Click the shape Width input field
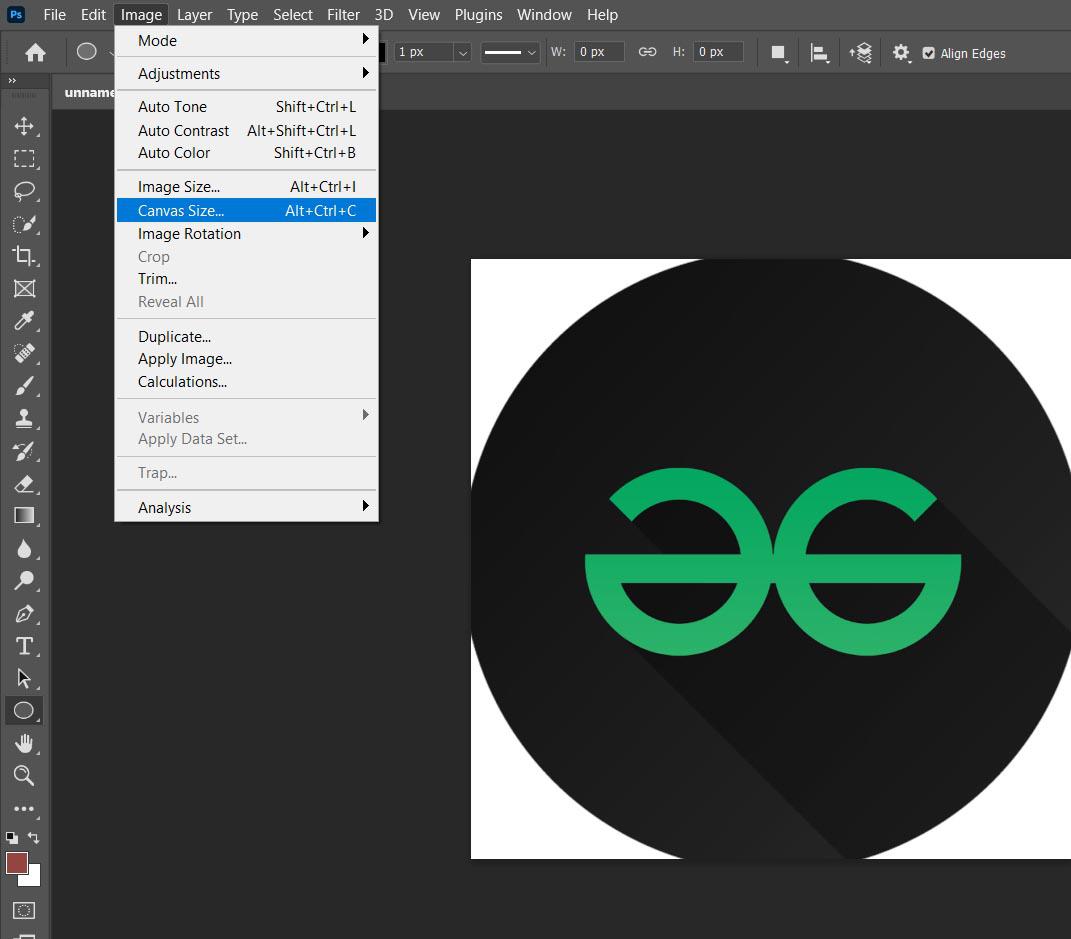 click(597, 52)
